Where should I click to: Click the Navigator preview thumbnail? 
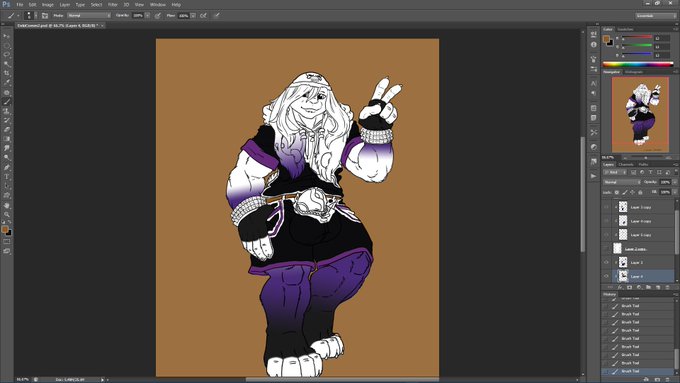click(640, 115)
